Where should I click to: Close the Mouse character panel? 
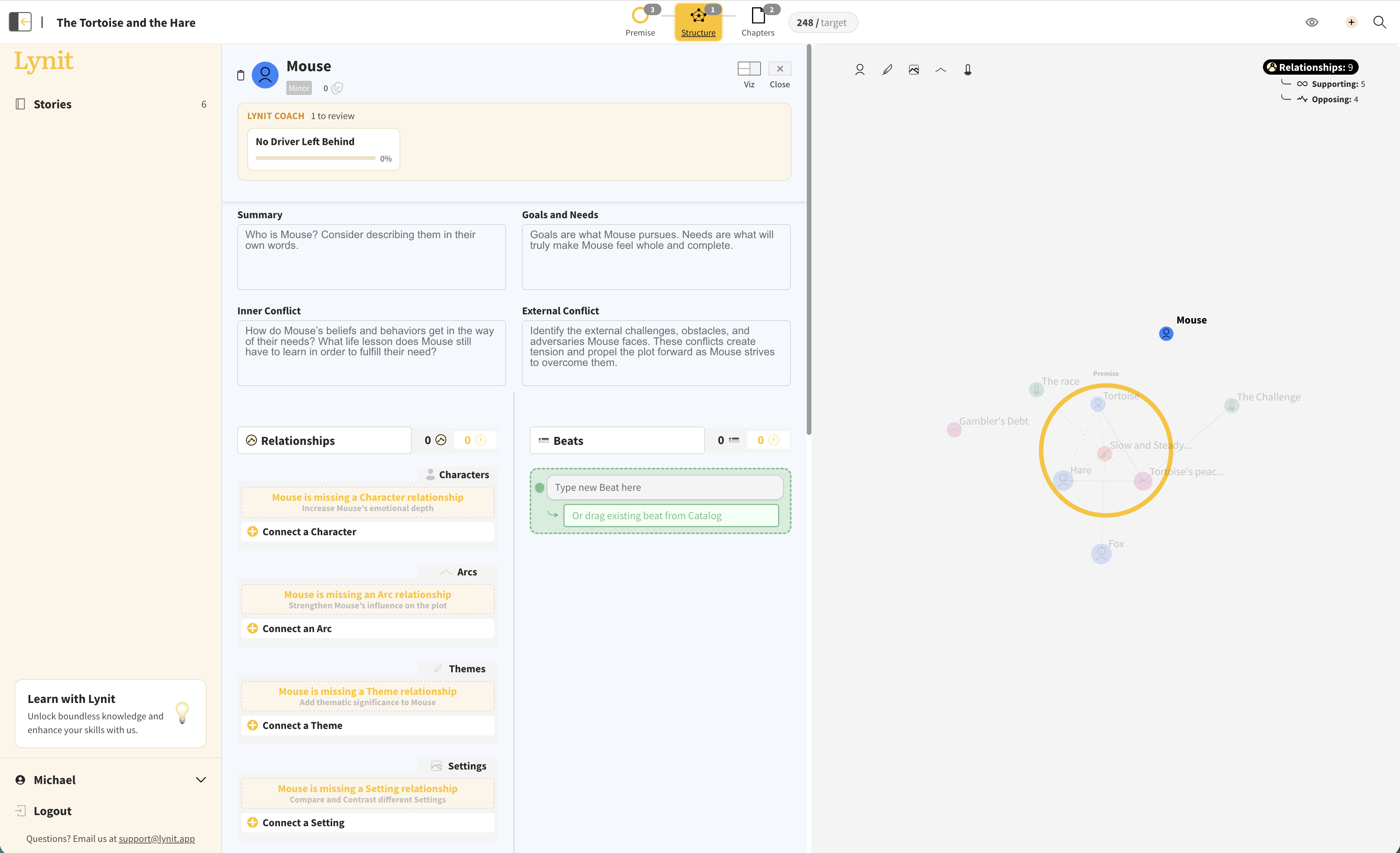(x=780, y=69)
